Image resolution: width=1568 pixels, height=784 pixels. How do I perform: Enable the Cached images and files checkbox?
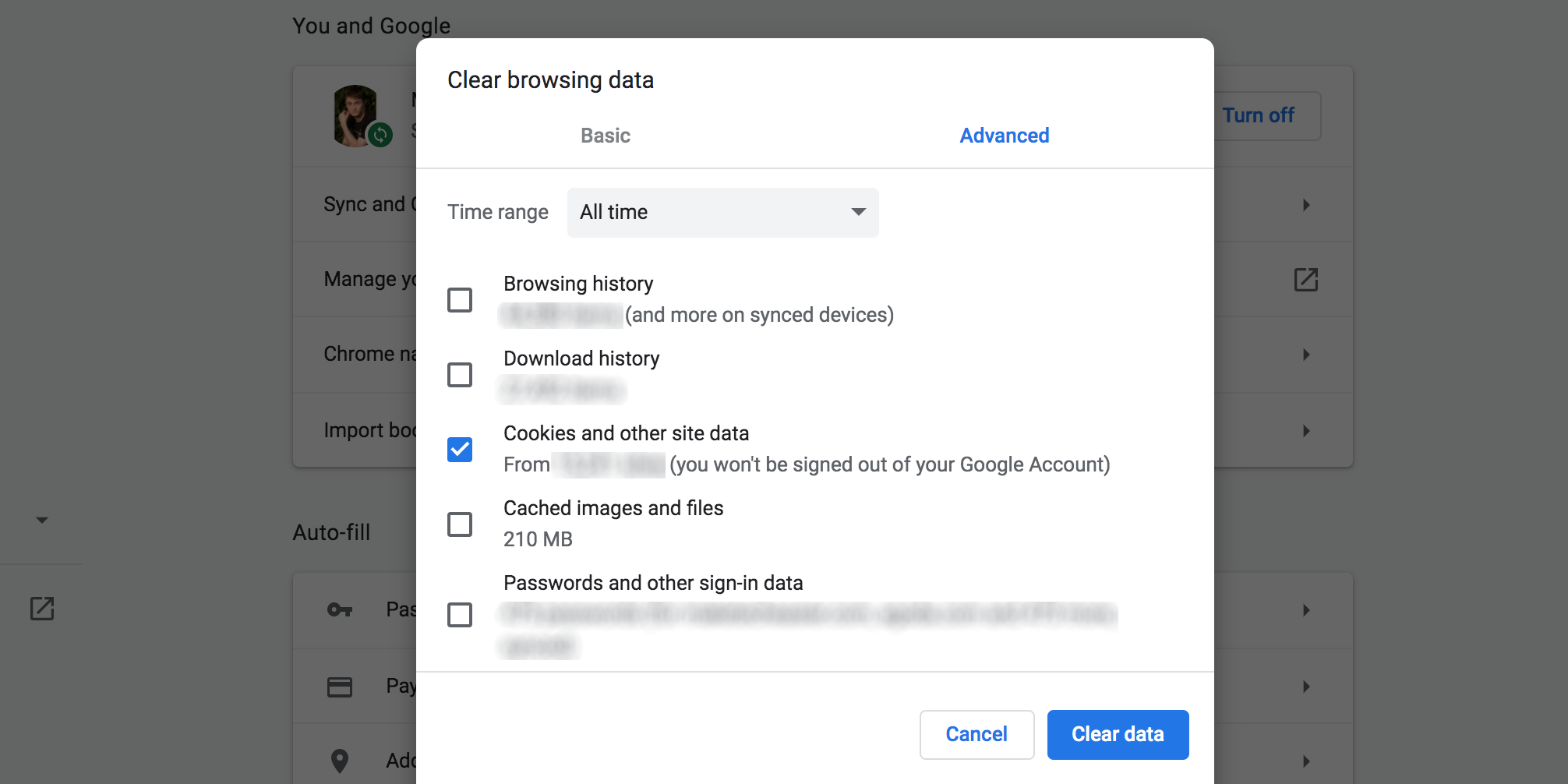pos(460,524)
